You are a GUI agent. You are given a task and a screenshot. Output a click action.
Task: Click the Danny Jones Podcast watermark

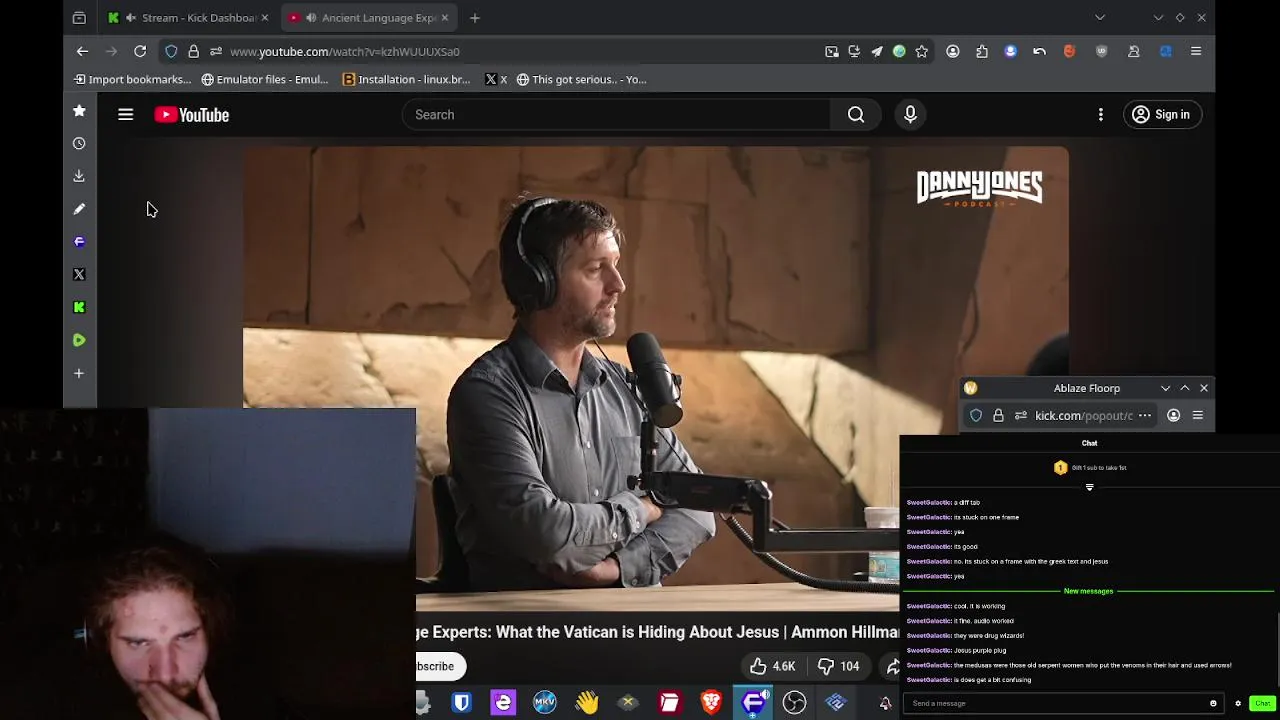point(980,189)
